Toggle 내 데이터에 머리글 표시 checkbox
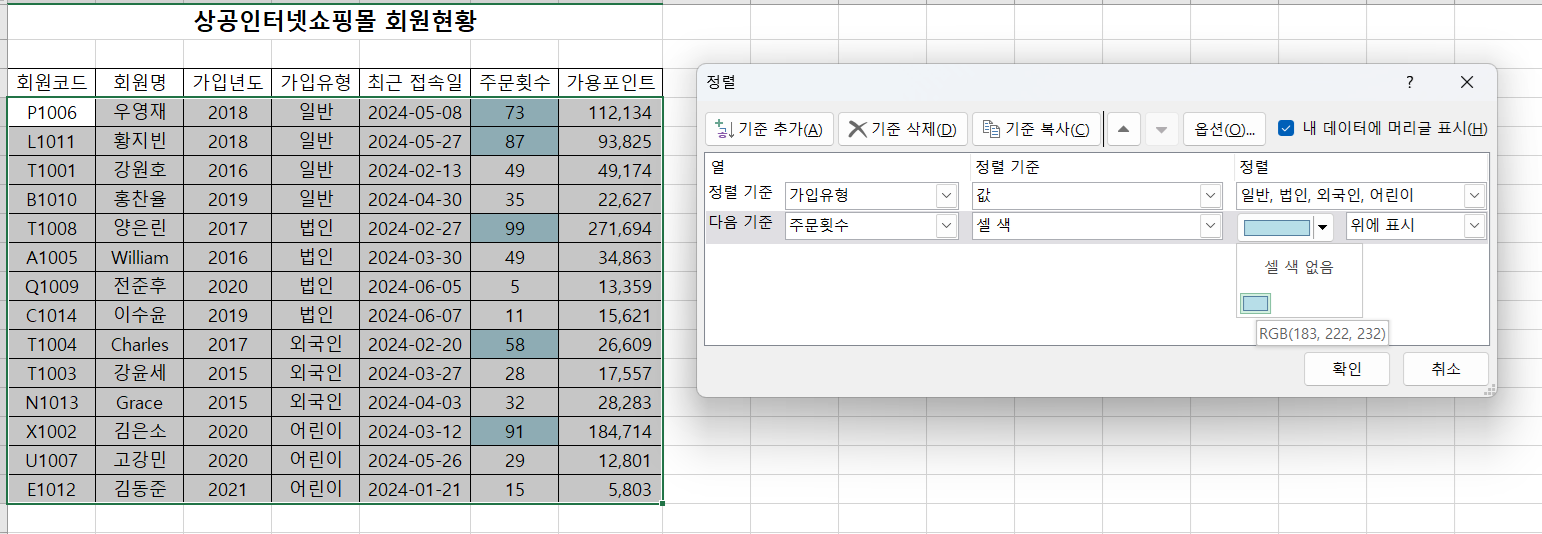Viewport: 1542px width, 534px height. click(x=1286, y=128)
